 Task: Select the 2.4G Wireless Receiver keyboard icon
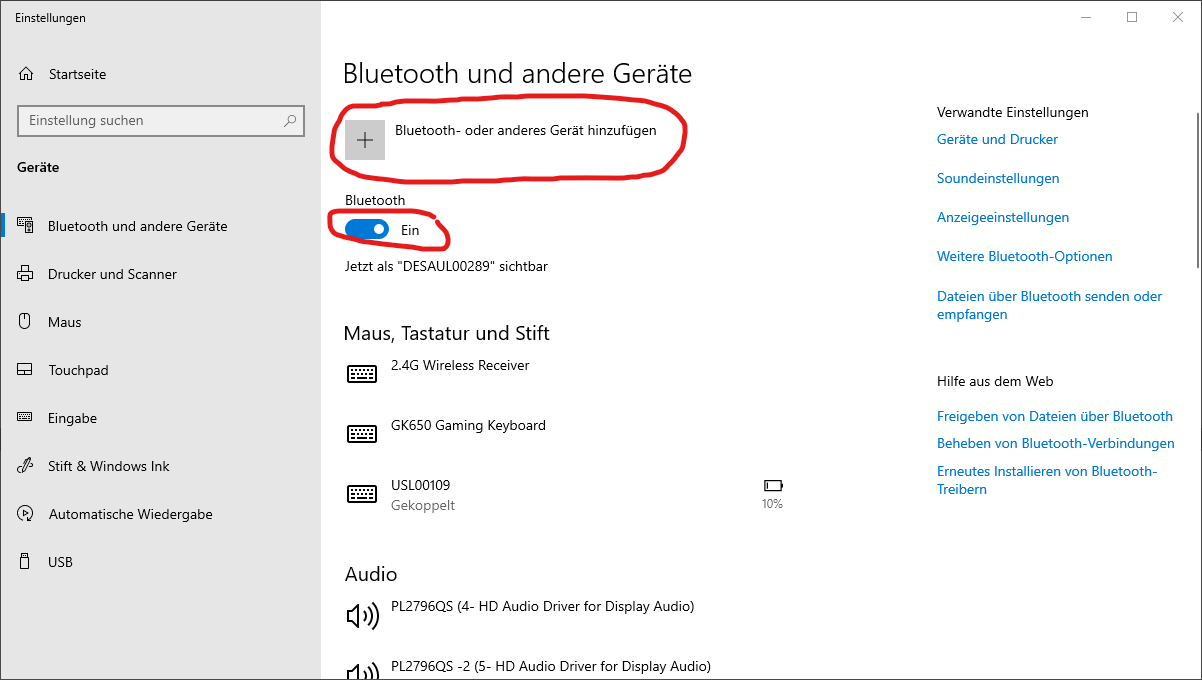point(362,374)
